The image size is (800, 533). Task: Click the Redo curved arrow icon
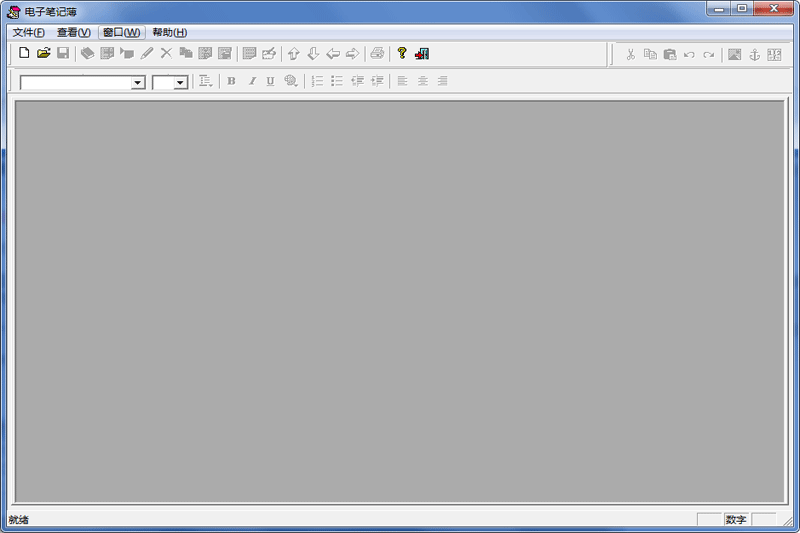709,55
